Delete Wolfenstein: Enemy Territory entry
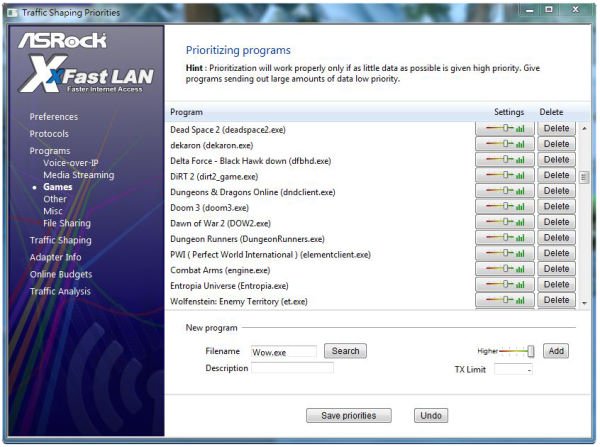 click(556, 300)
